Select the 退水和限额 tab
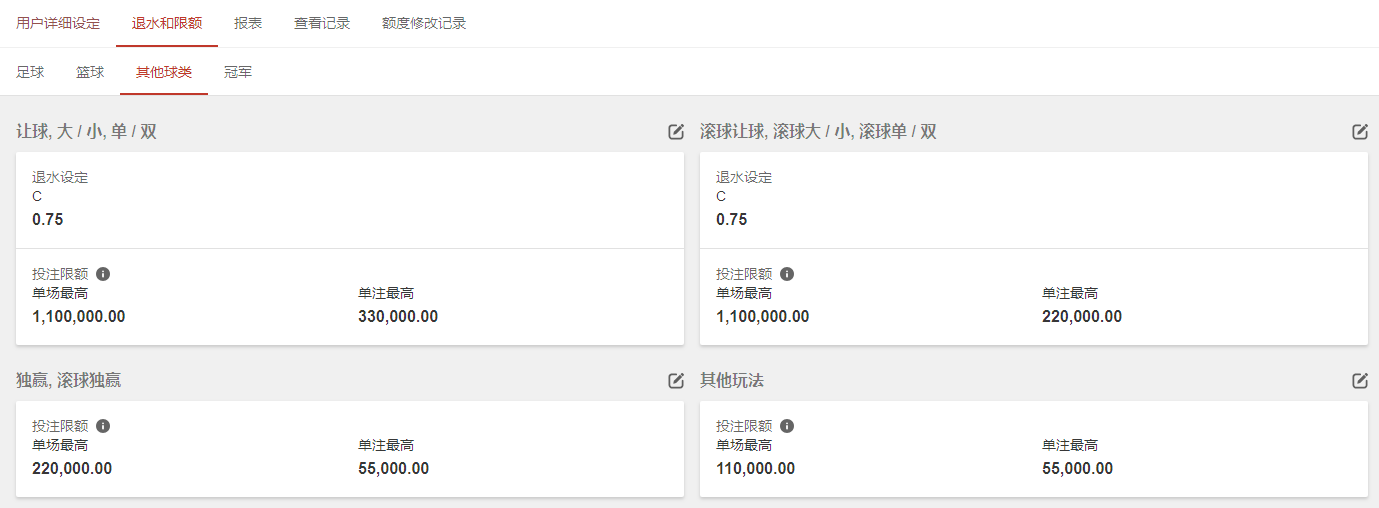The width and height of the screenshot is (1379, 508). 167,23
